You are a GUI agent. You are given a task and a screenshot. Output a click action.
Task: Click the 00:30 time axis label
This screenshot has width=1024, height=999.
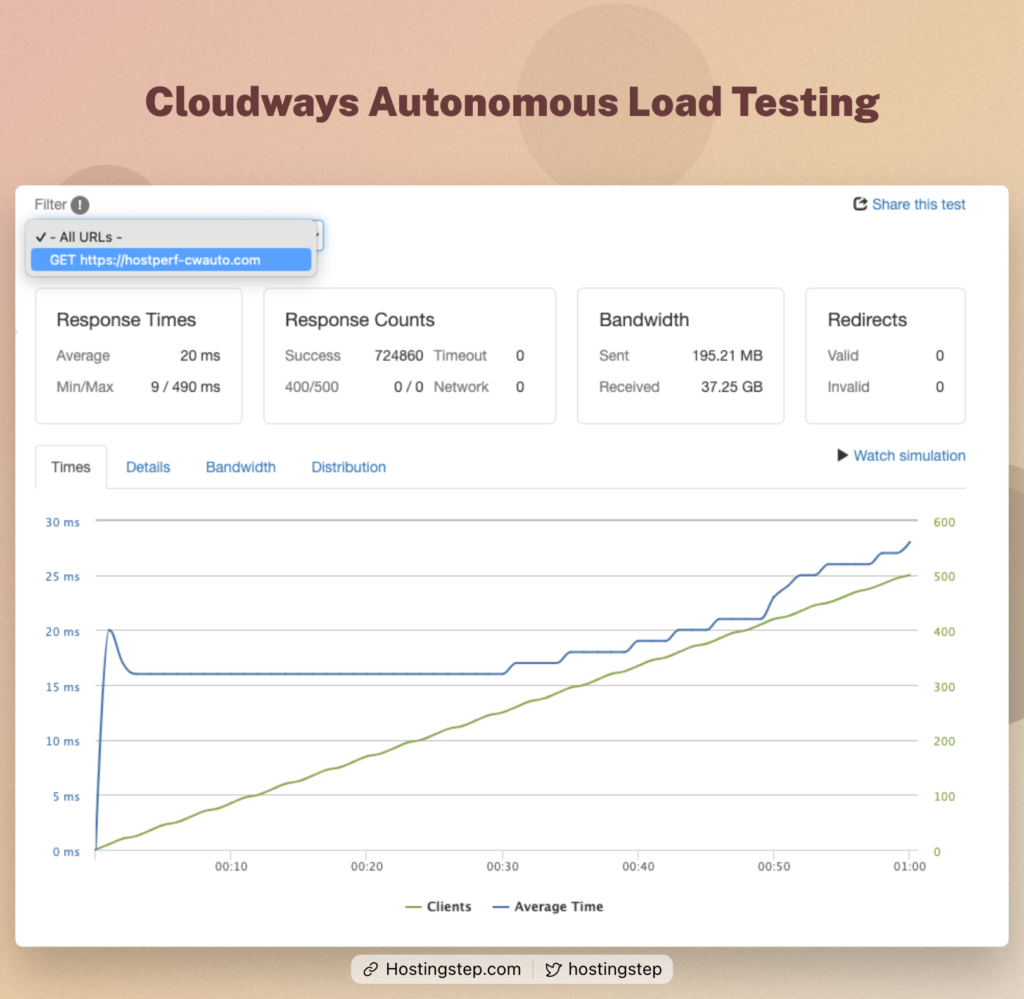click(502, 866)
